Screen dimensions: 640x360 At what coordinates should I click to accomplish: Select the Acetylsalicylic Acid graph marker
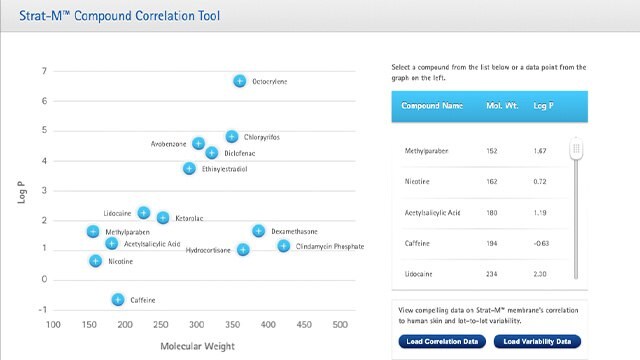click(x=111, y=244)
